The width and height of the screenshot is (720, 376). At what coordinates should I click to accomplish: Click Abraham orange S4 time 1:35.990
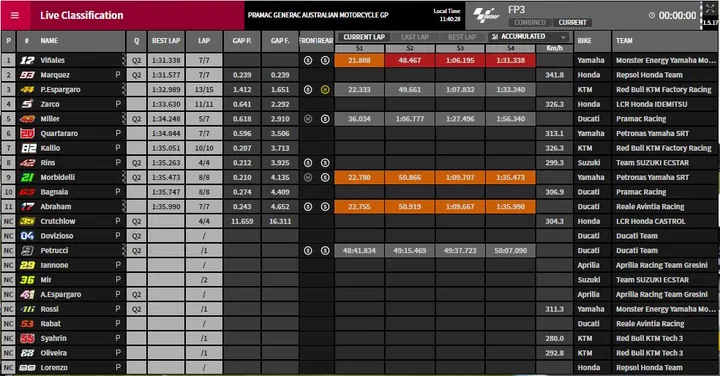coord(511,207)
